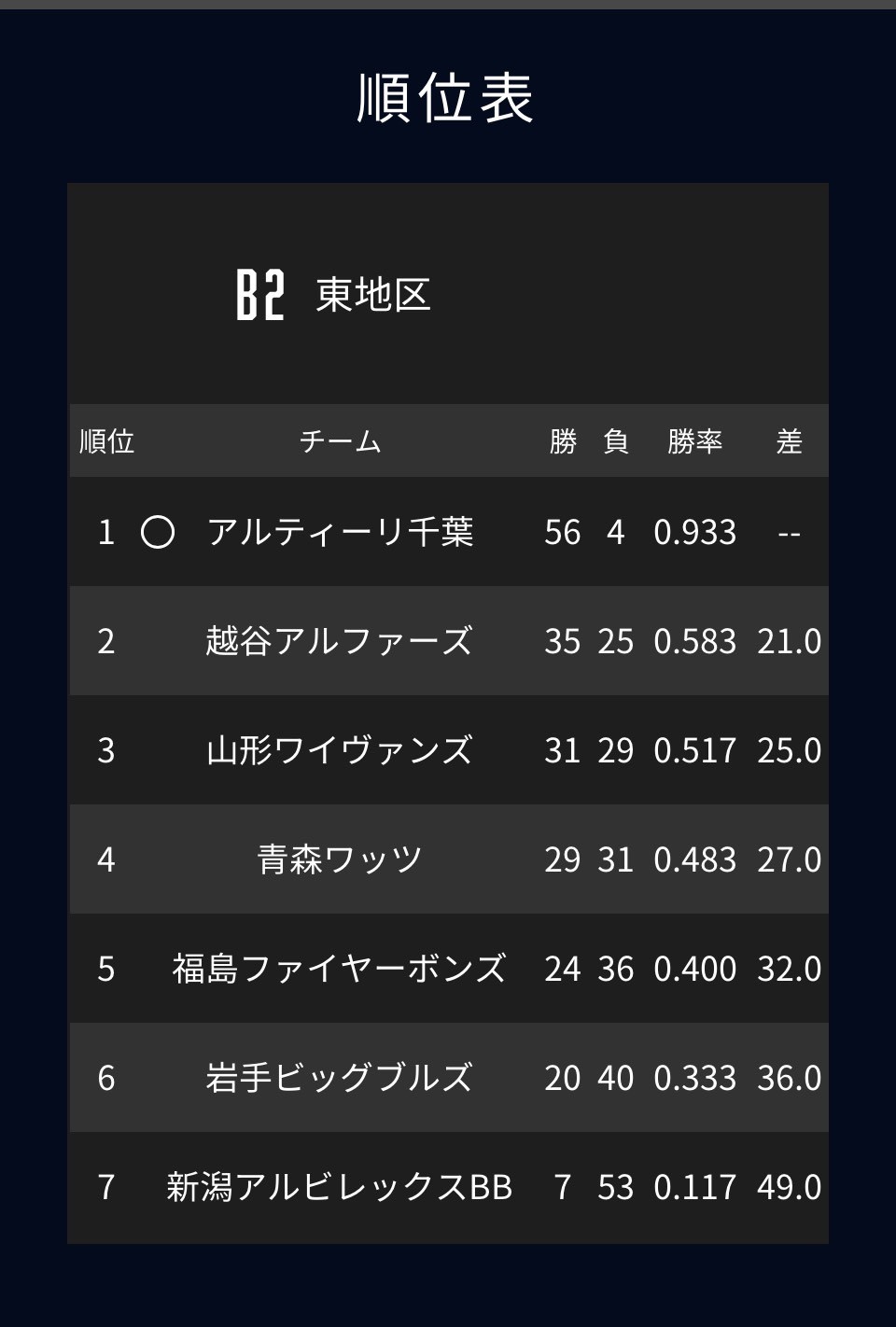Select the 山形ワイヴァンズ team name

click(x=340, y=750)
